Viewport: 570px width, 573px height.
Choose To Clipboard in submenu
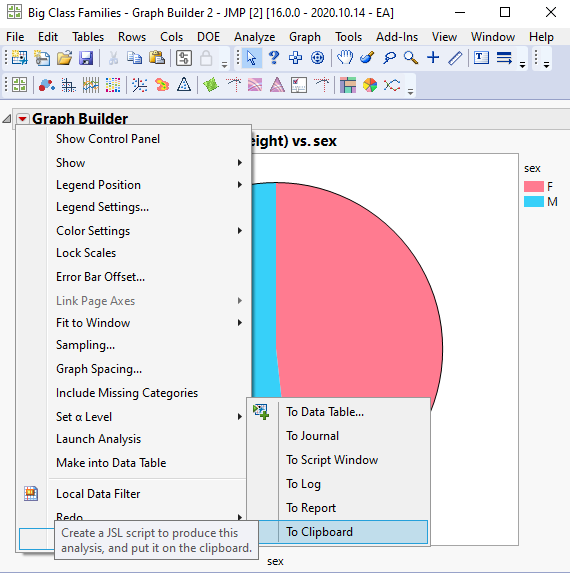coord(338,532)
